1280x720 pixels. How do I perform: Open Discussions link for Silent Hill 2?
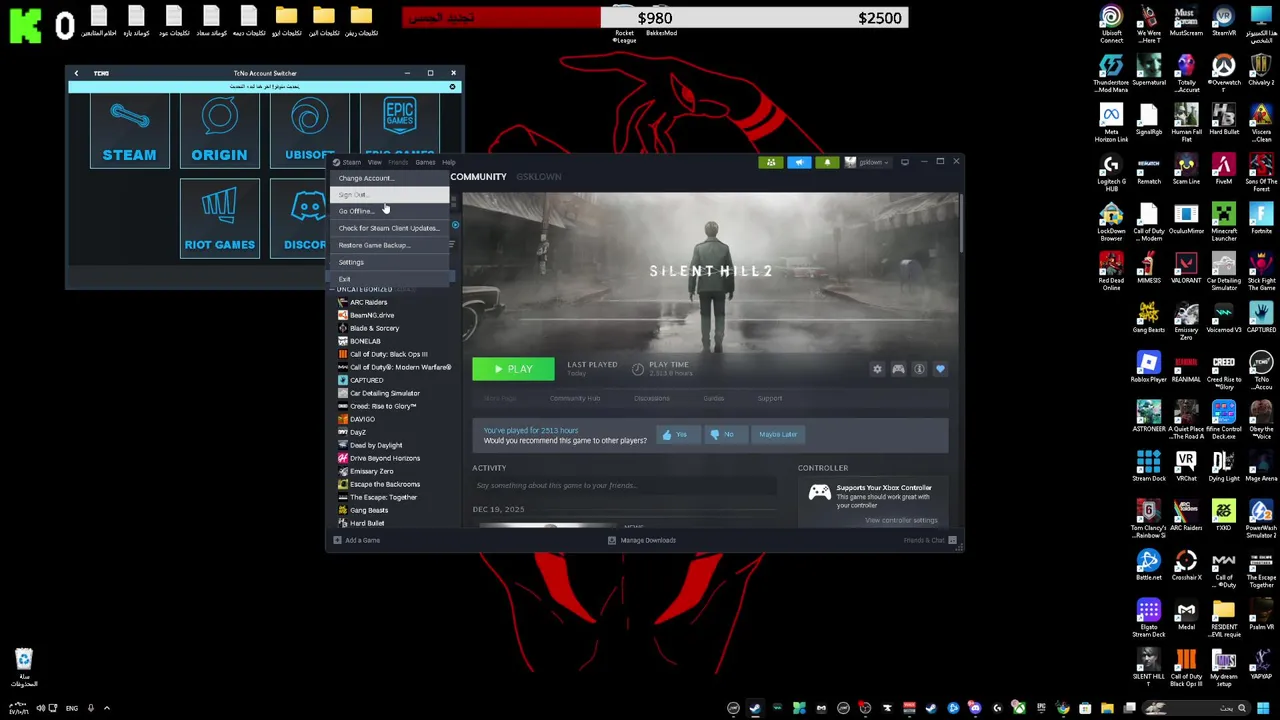651,398
